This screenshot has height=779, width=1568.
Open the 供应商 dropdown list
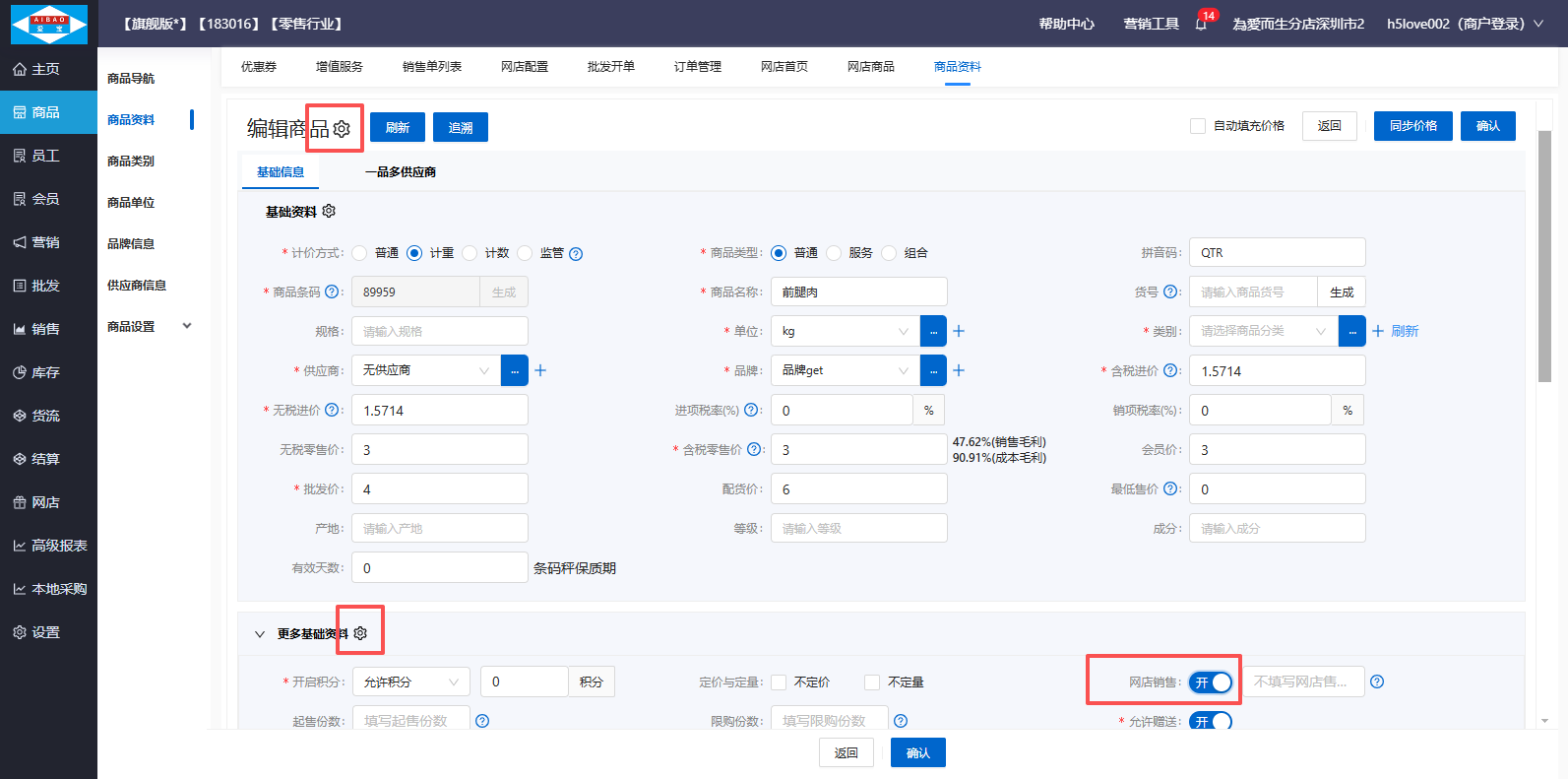point(425,371)
